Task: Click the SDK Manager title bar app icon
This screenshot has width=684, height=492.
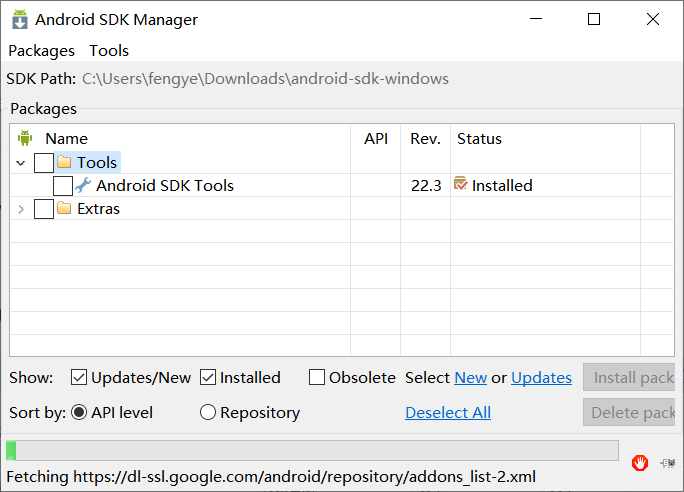Action: [x=18, y=20]
